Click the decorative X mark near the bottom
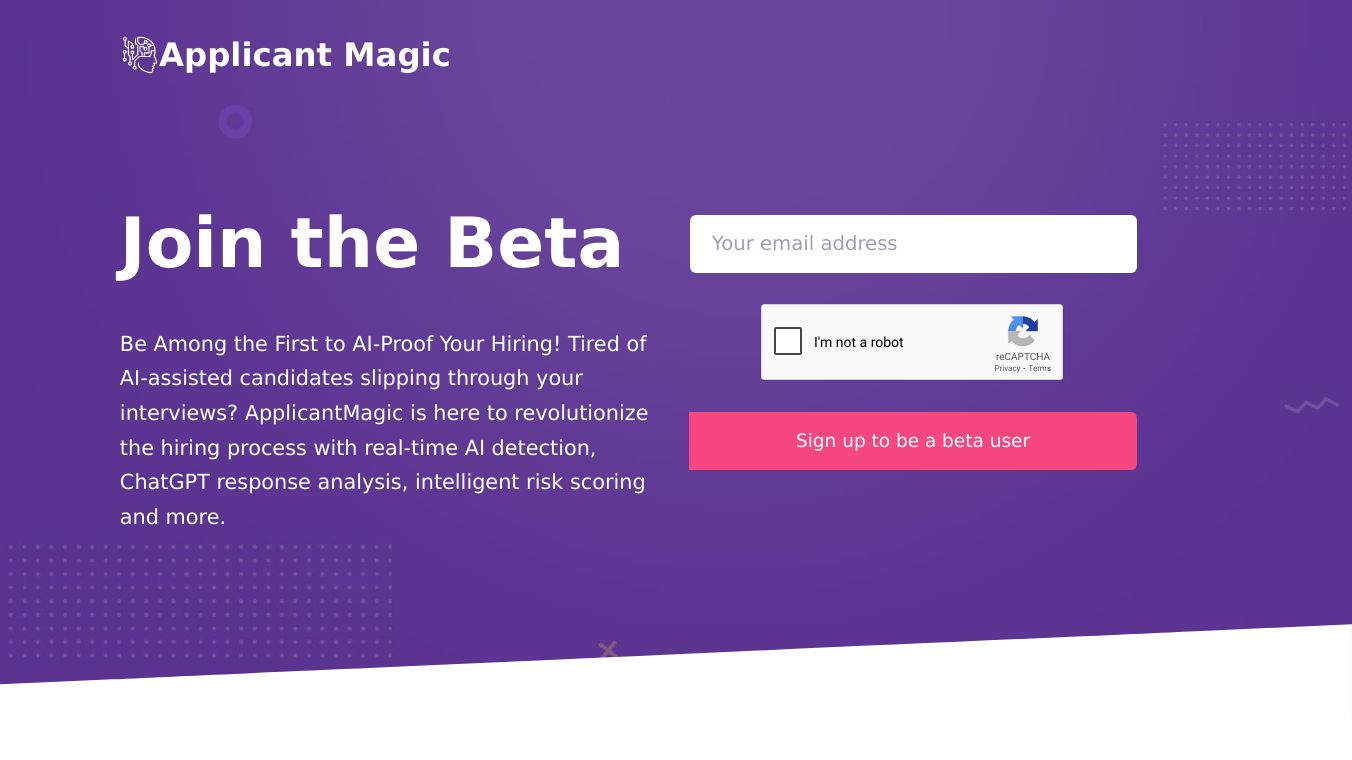This screenshot has height=760, width=1352. pos(607,650)
